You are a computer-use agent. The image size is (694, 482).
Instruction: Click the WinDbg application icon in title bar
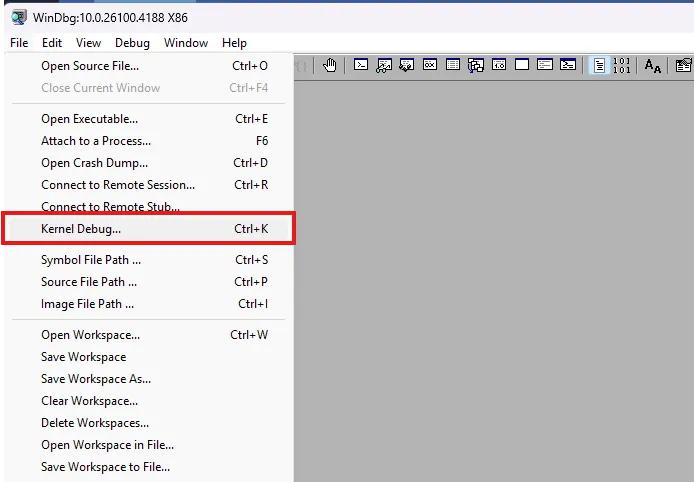[19, 18]
